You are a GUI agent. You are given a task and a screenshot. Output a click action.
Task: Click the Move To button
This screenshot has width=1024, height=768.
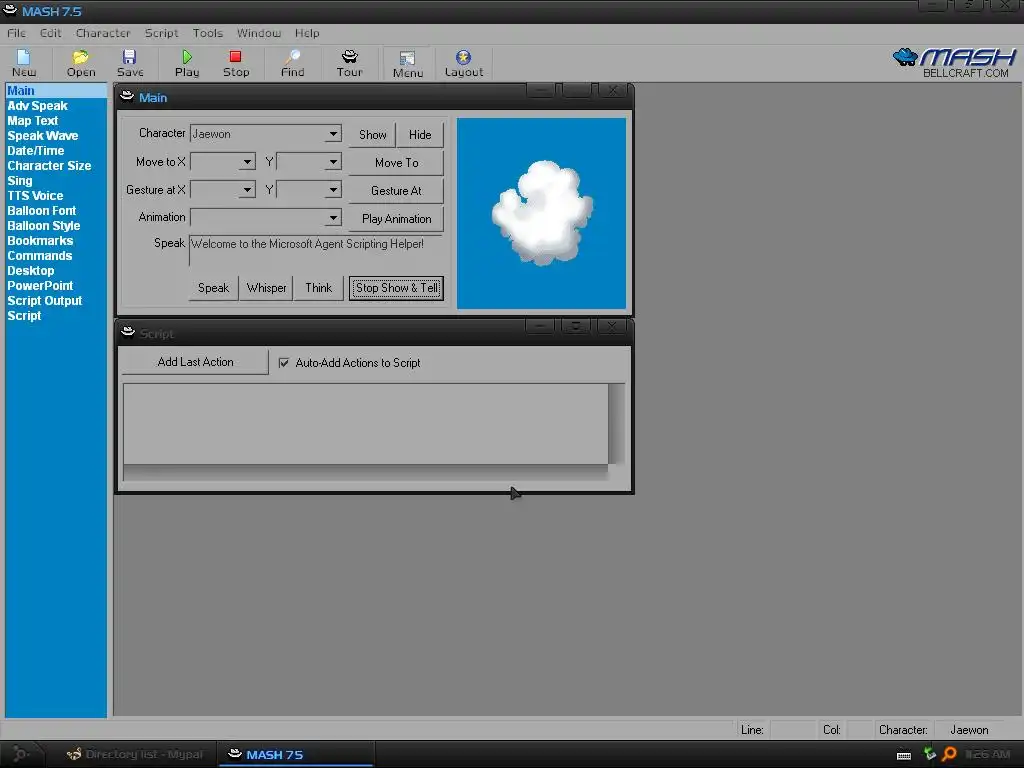point(396,163)
